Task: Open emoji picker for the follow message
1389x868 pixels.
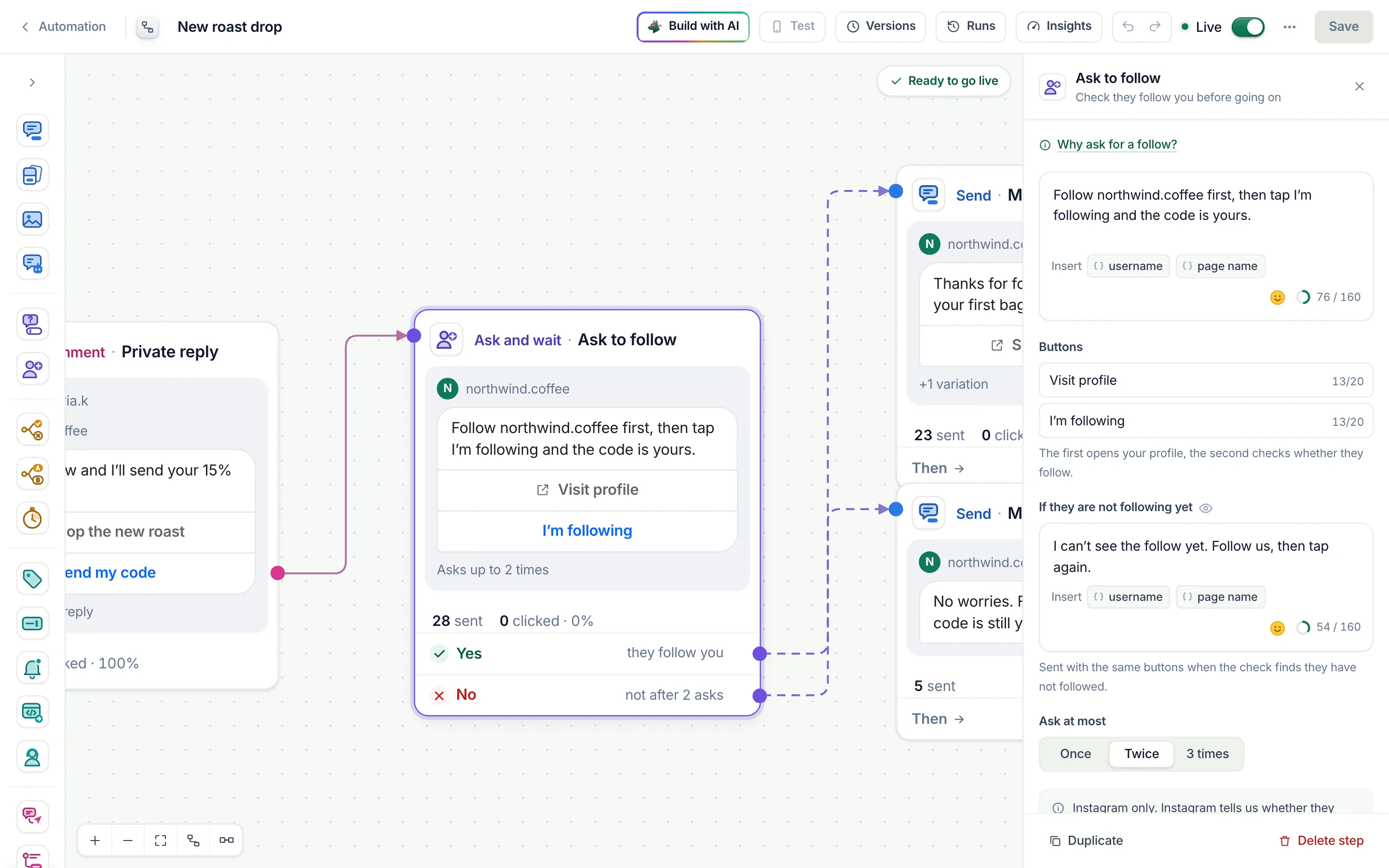Action: [1277, 298]
